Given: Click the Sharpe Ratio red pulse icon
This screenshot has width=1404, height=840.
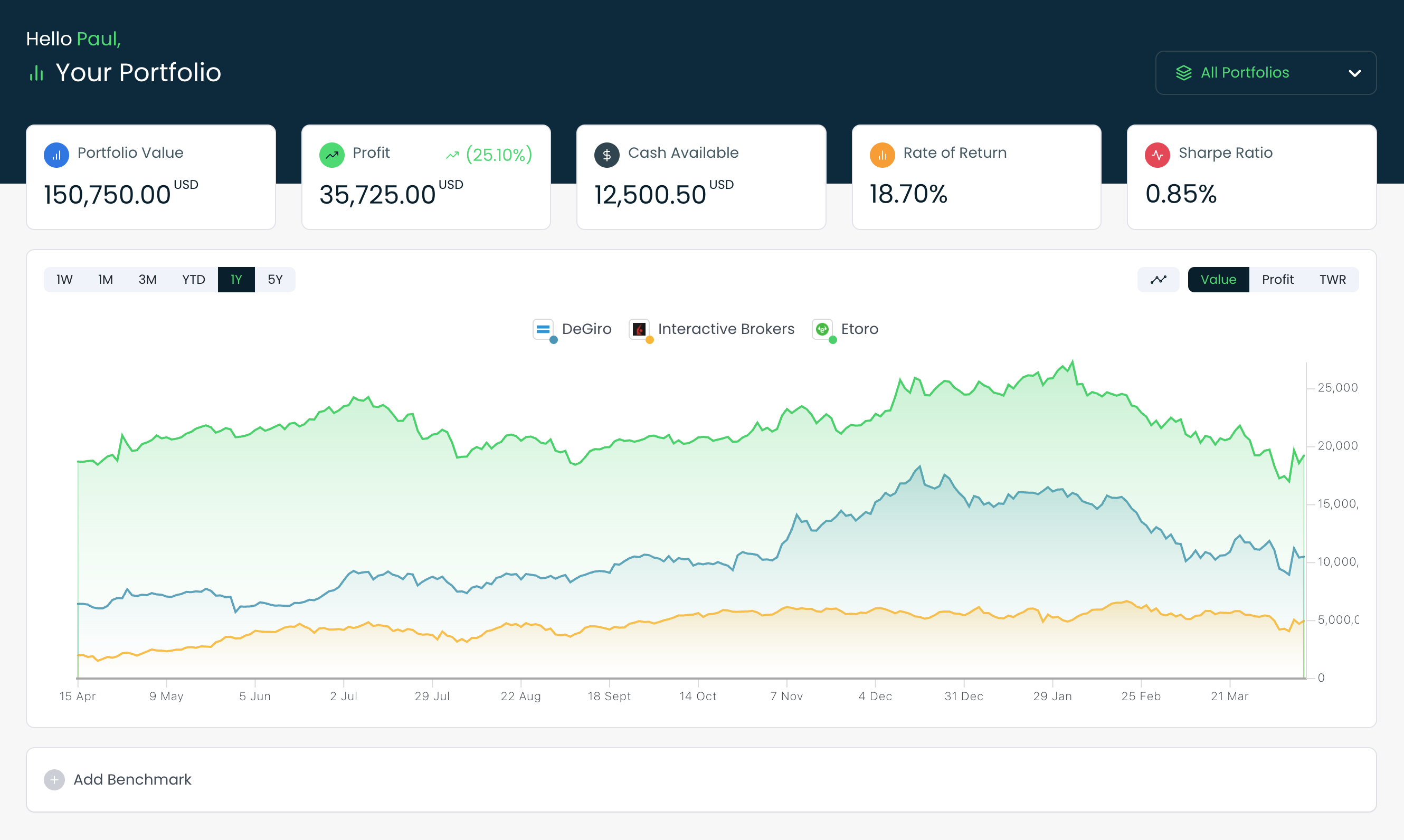Looking at the screenshot, I should (1157, 155).
